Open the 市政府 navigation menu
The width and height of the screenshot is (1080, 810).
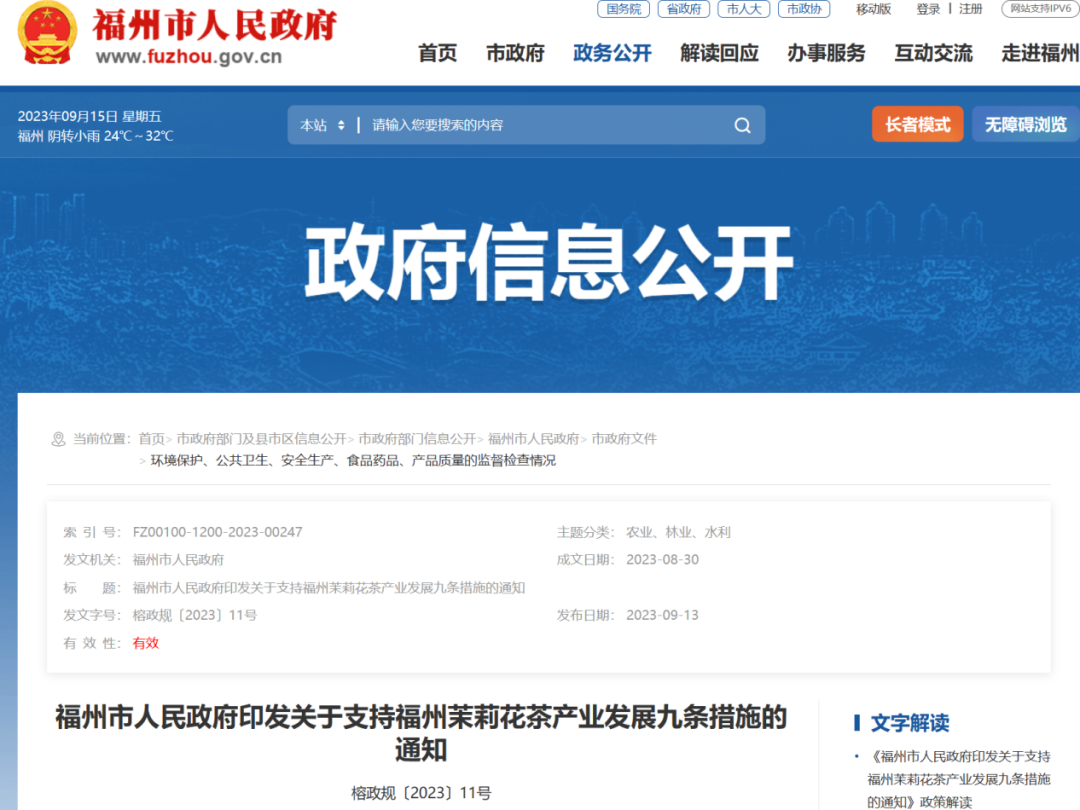[x=515, y=54]
